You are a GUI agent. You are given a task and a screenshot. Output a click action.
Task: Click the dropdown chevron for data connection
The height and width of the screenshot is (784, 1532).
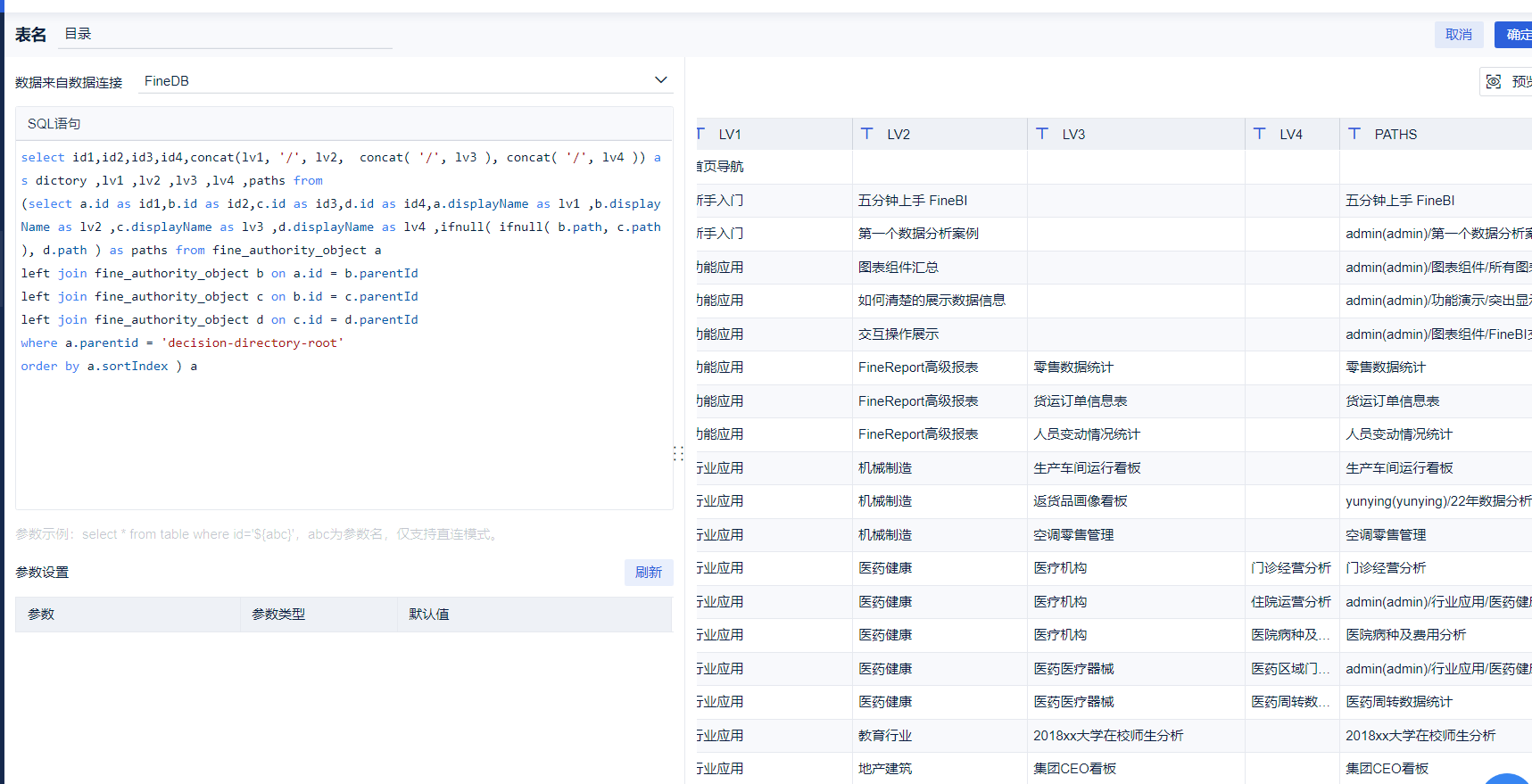tap(661, 80)
